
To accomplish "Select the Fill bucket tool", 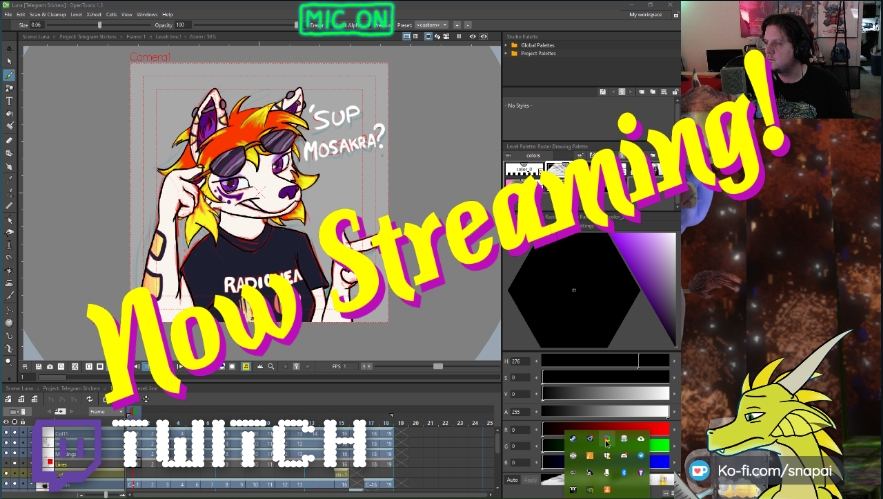I will (9, 113).
